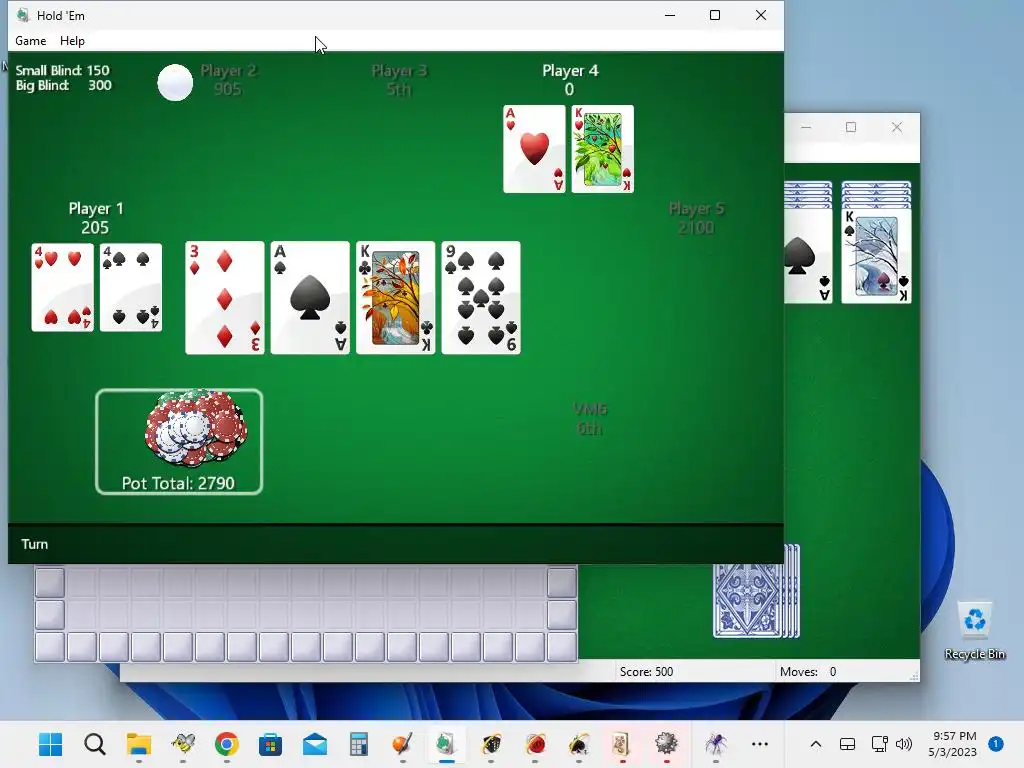
Task: Click the face-down stock deck in Solitaire
Action: pyautogui.click(x=756, y=591)
